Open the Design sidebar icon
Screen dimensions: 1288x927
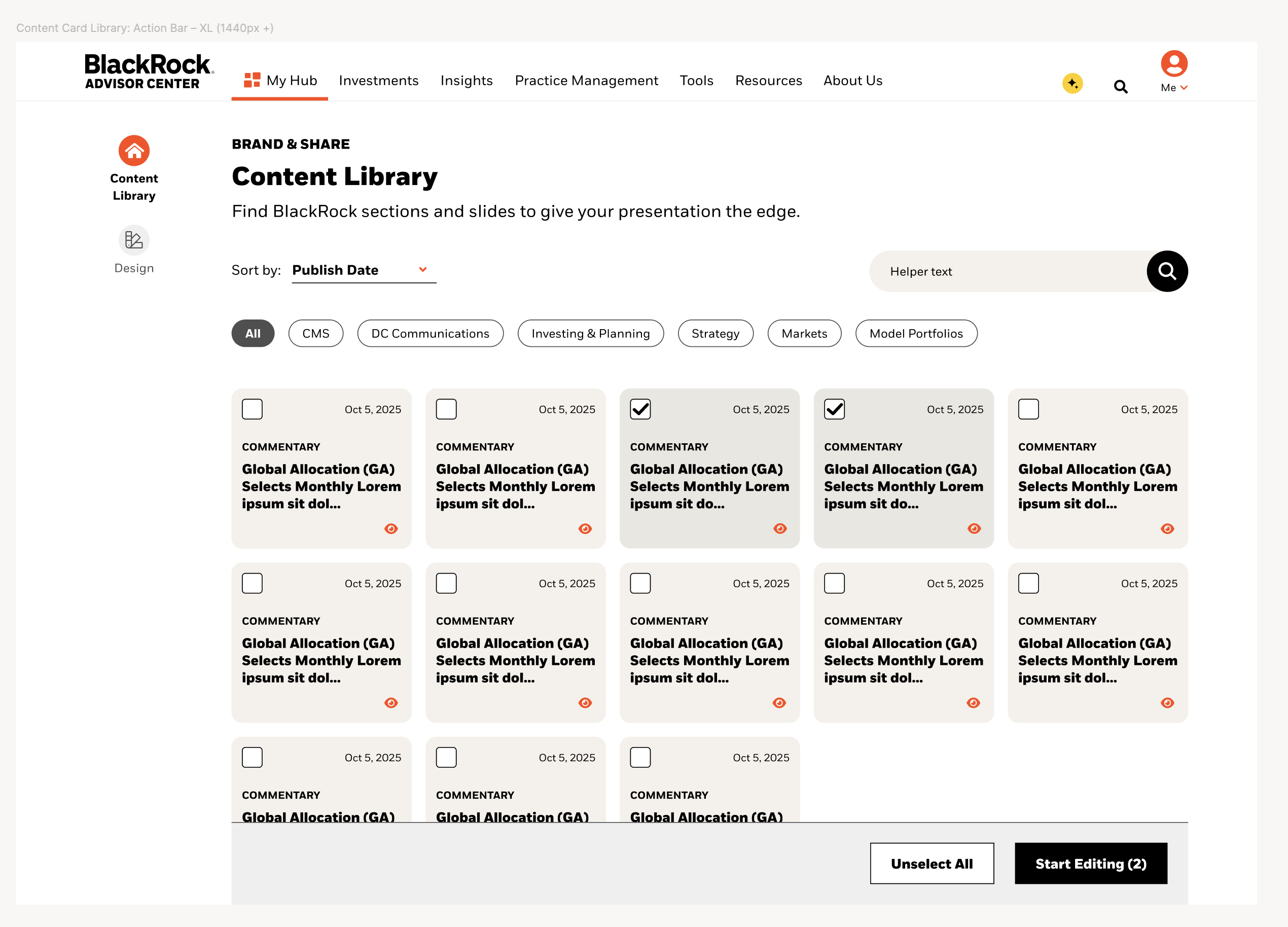pos(134,240)
